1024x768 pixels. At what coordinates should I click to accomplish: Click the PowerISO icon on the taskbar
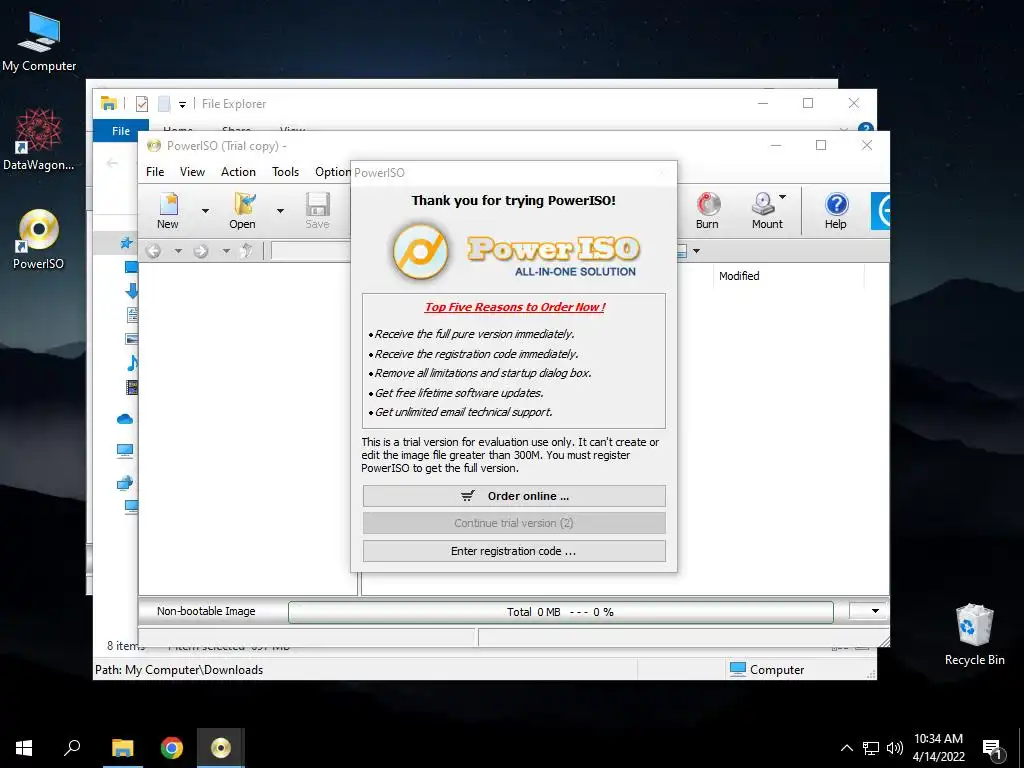click(x=221, y=748)
